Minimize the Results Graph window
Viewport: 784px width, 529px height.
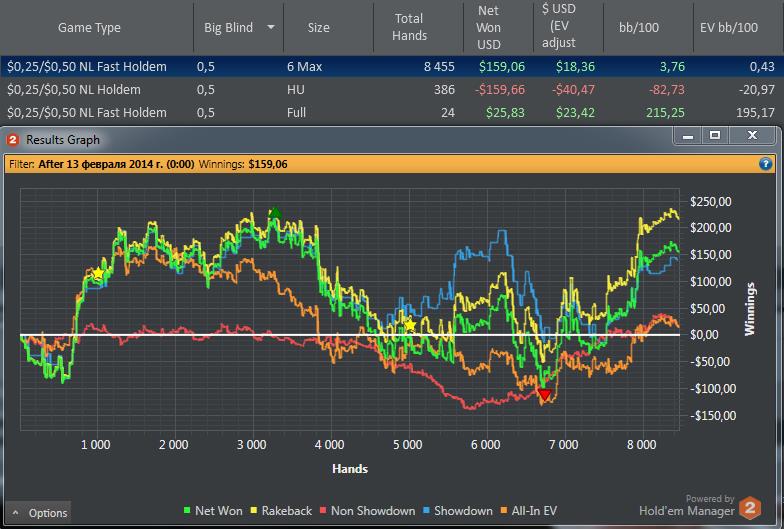[x=688, y=136]
